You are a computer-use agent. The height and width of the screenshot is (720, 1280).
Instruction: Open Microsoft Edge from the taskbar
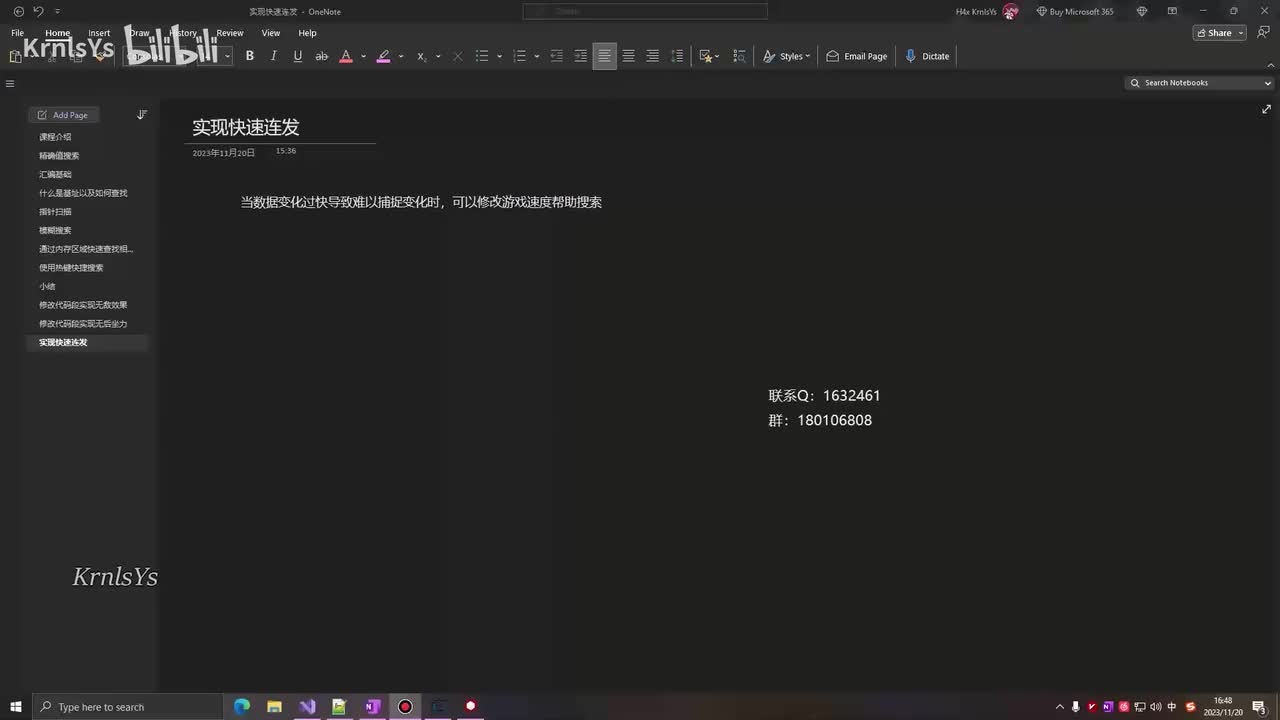tap(242, 707)
